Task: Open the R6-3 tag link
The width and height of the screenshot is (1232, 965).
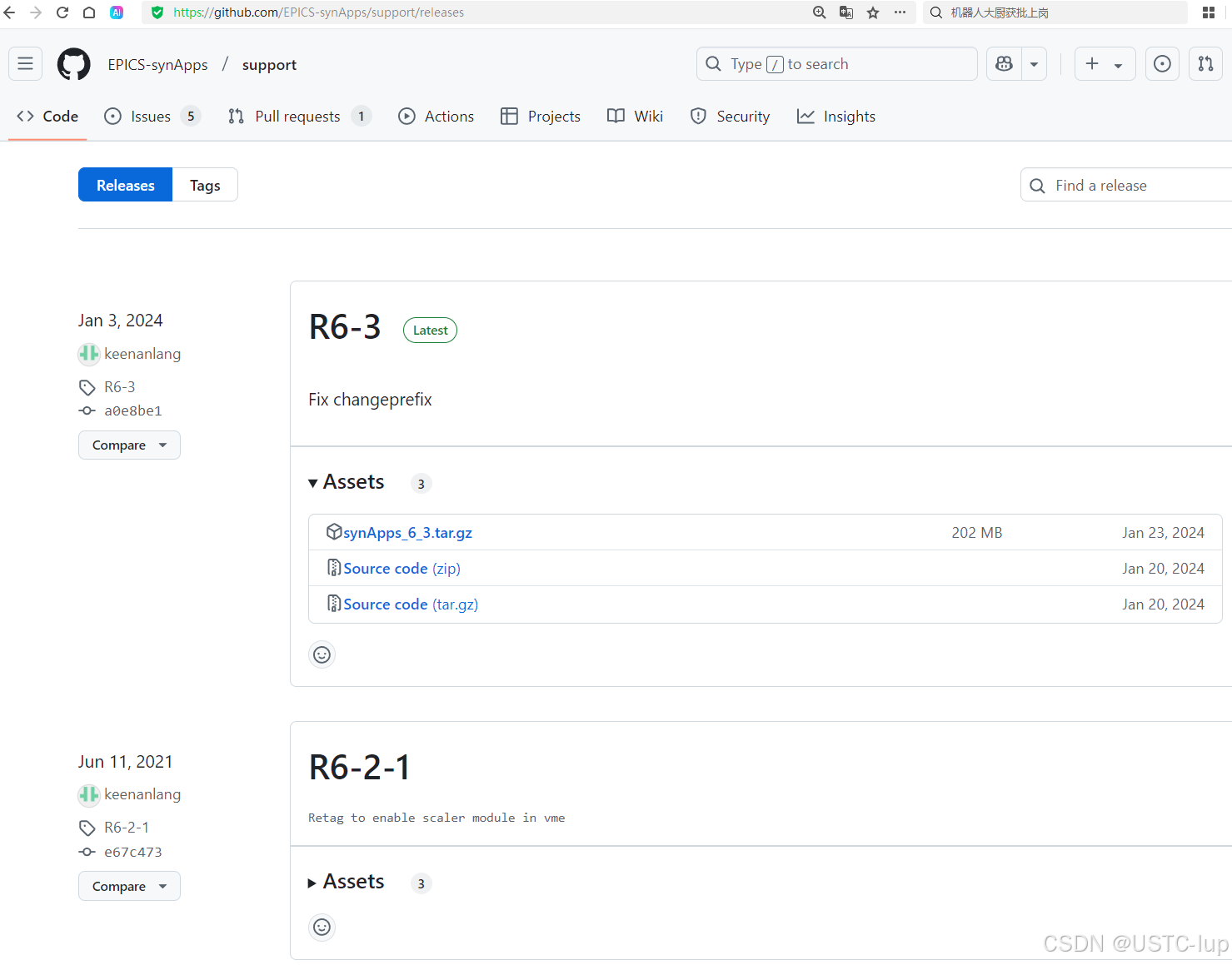Action: pos(120,387)
